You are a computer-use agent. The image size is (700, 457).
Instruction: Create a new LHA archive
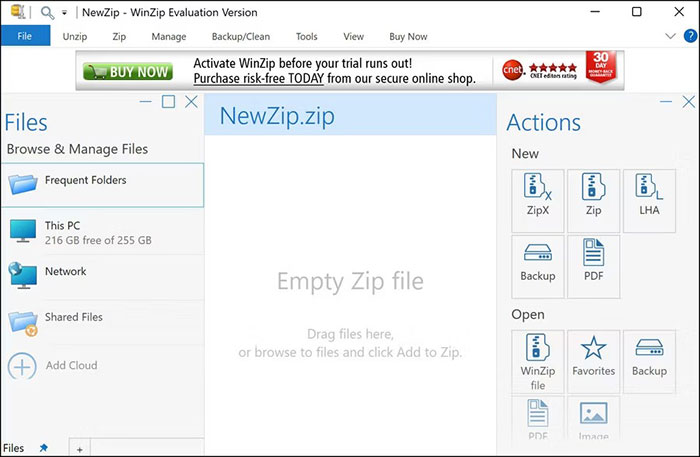[x=649, y=201]
